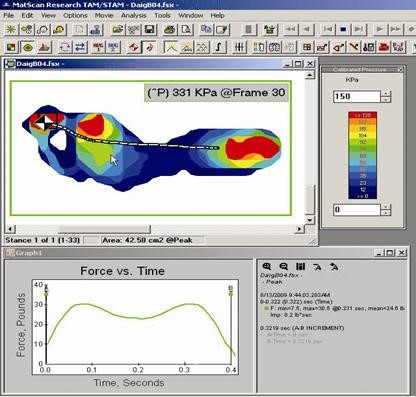Click the zoom in magnifier in graph panel
Screen dimensions: 416x397
click(x=267, y=266)
